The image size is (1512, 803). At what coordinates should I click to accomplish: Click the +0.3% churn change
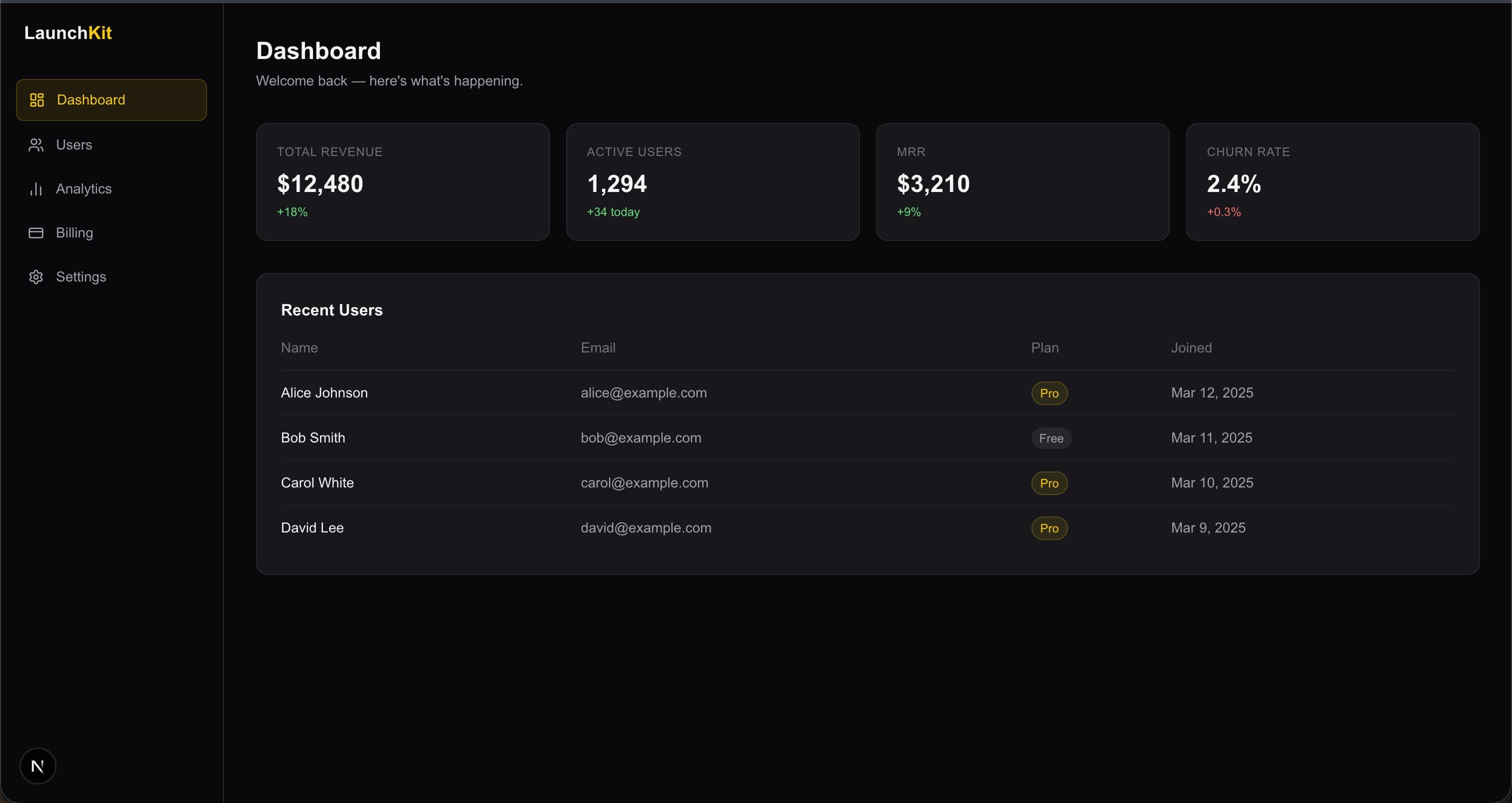click(x=1224, y=212)
